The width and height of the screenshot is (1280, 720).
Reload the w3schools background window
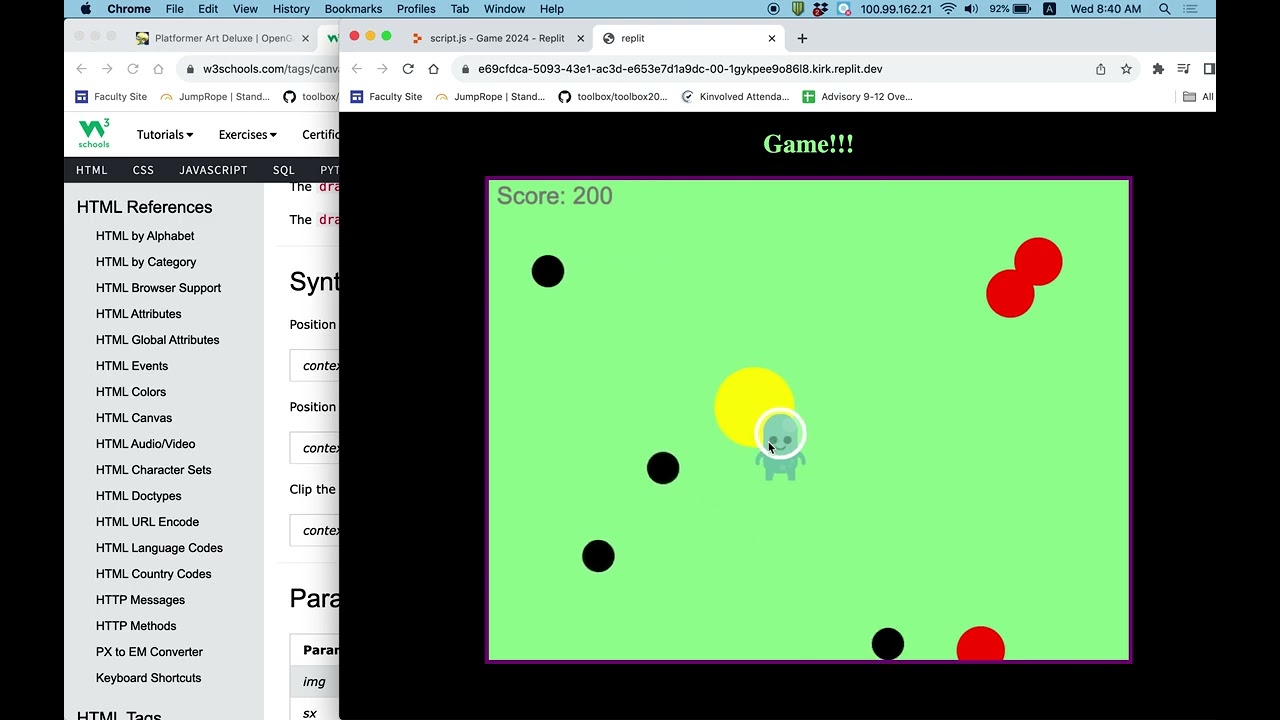[132, 69]
